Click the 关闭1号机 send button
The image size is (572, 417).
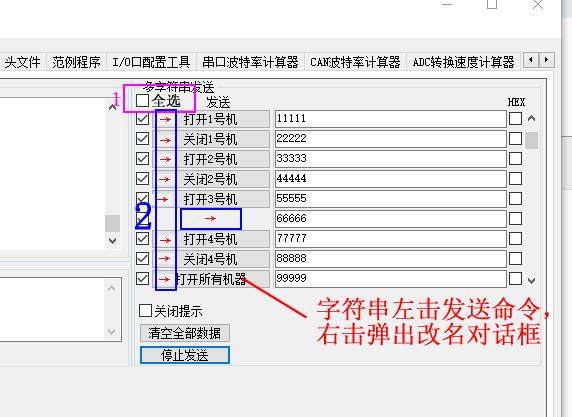tap(211, 139)
